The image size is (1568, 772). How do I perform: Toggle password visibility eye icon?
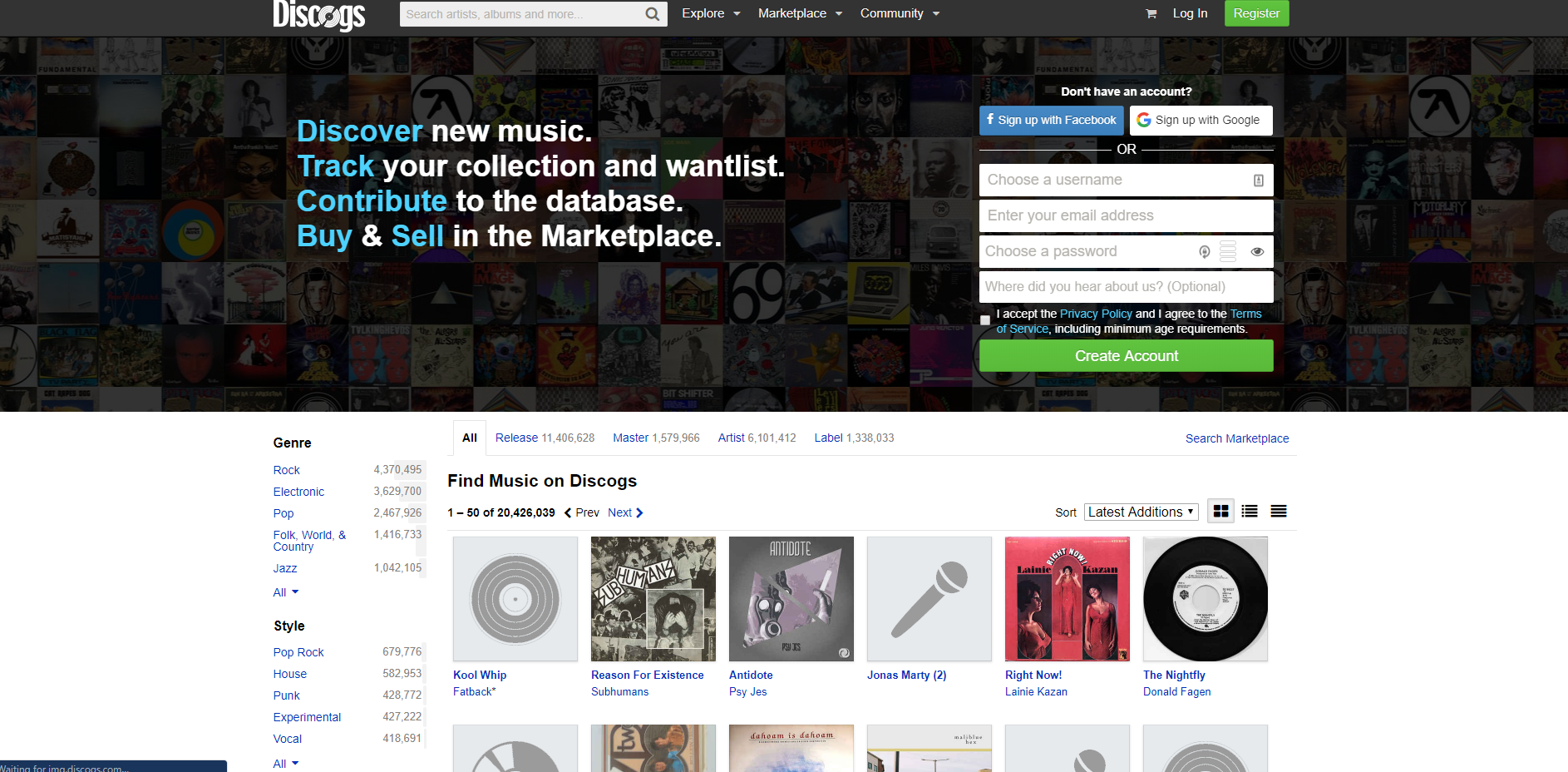(x=1257, y=251)
